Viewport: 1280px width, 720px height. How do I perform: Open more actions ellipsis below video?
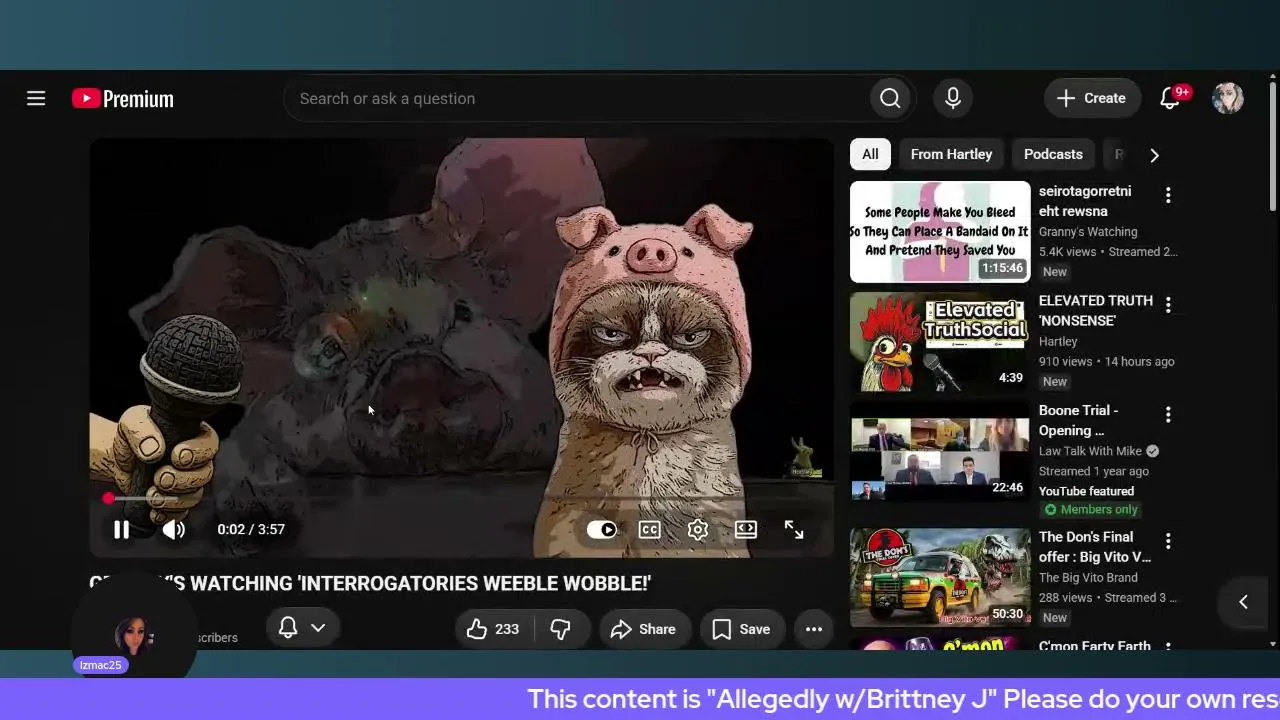click(814, 629)
